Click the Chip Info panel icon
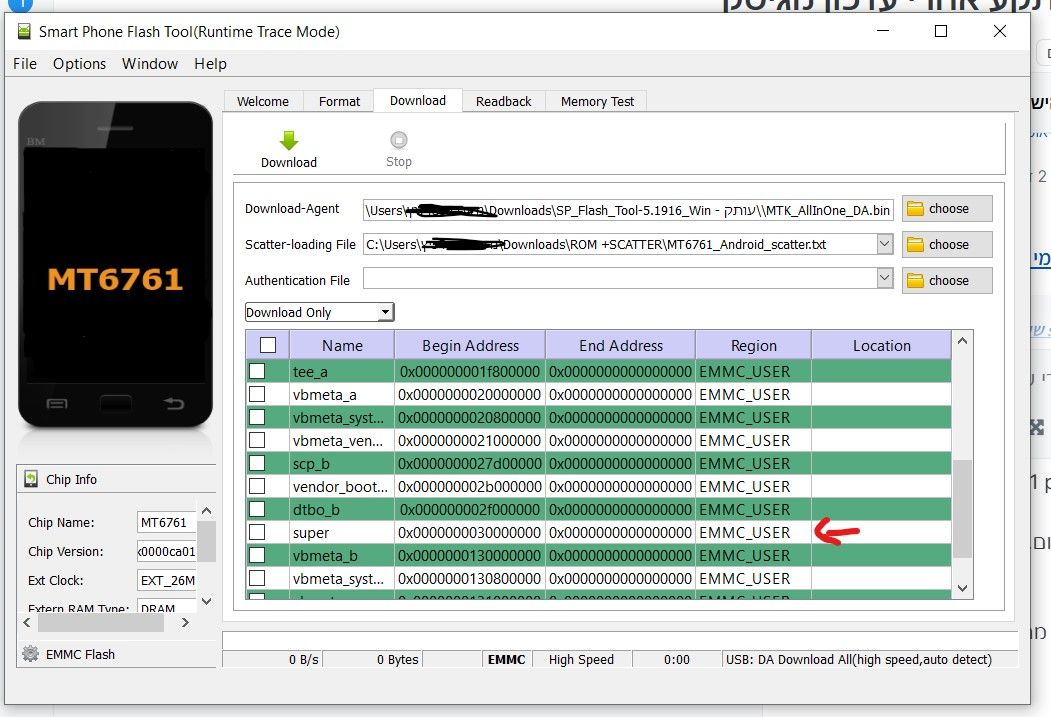Image resolution: width=1051 pixels, height=717 pixels. 31,479
